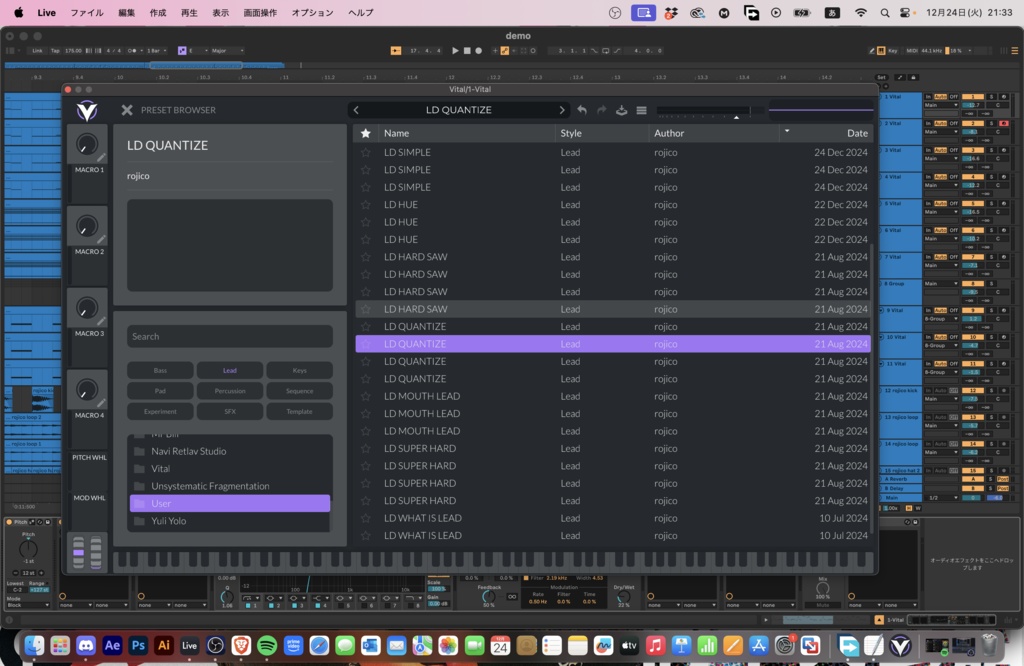Star the first LD MOUTH LEAD preset
The image size is (1024, 666).
click(x=366, y=396)
